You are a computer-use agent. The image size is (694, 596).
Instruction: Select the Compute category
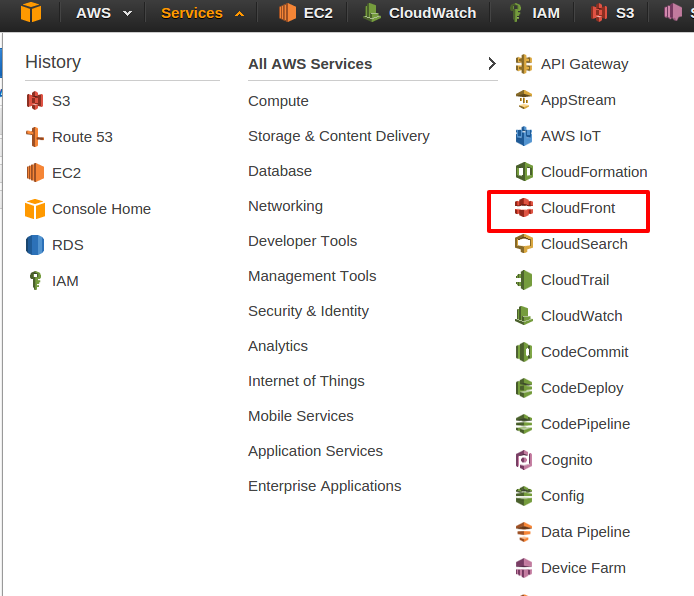(278, 101)
